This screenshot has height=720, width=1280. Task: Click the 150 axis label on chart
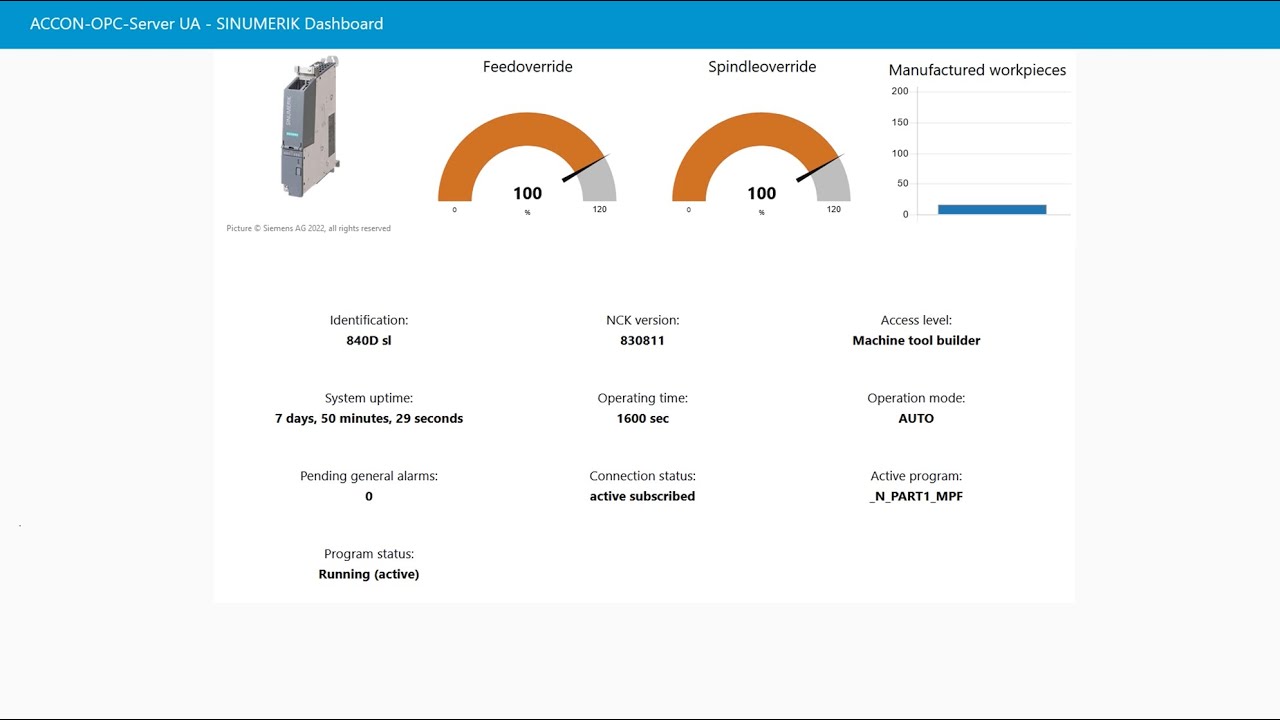click(x=900, y=122)
